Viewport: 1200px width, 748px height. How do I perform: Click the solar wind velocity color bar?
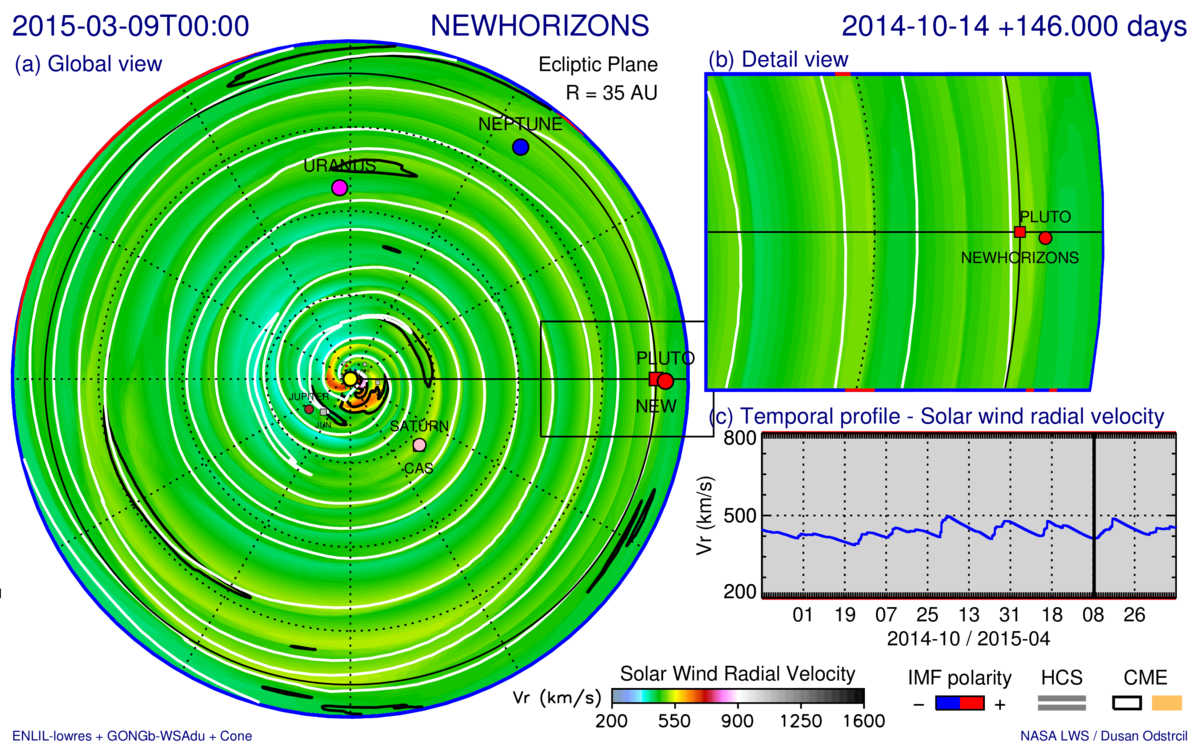tap(737, 696)
